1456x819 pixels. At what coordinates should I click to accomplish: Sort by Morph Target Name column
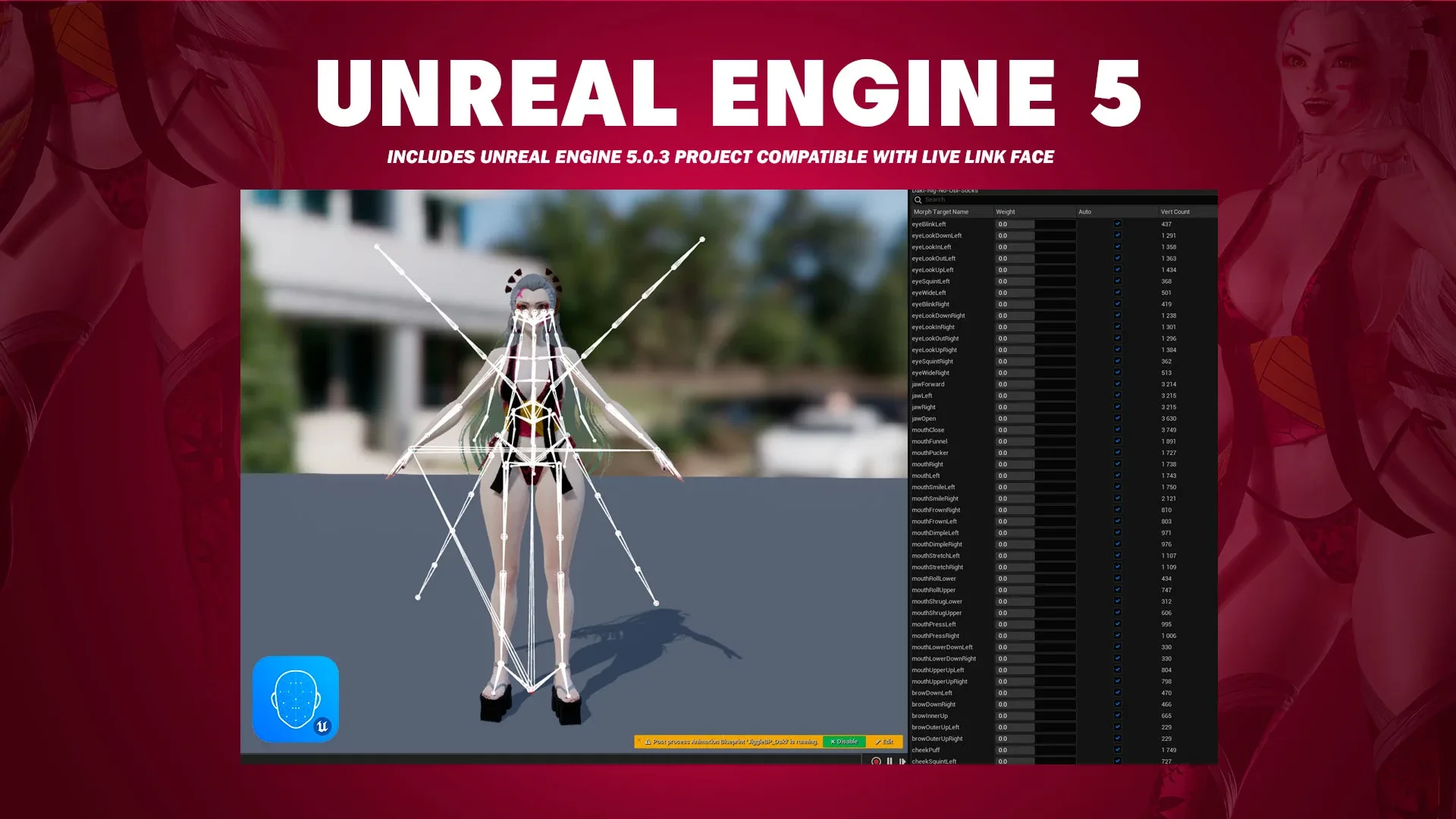coord(941,212)
